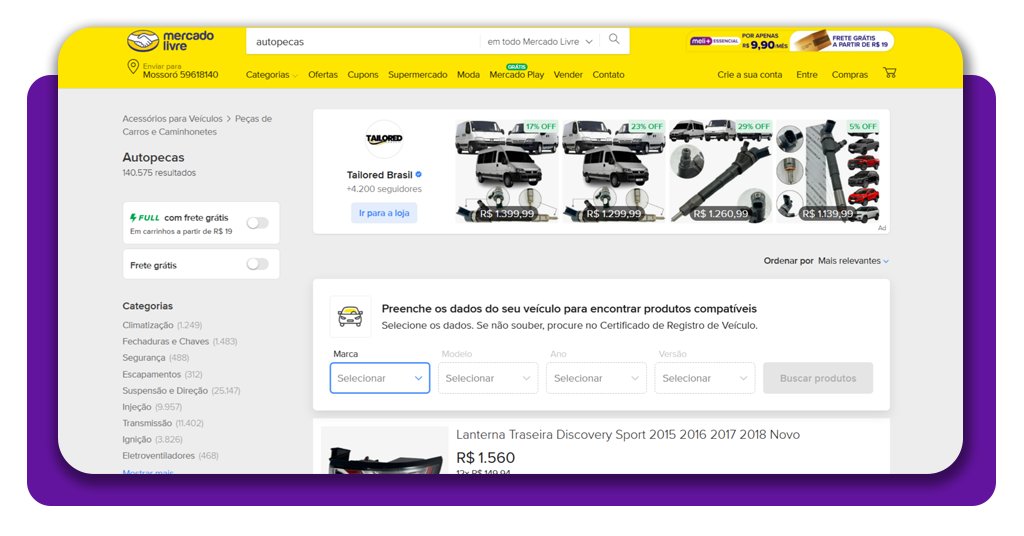Viewport: 1024px width, 536px height.
Task: Click the Vender menu item
Action: pos(568,75)
